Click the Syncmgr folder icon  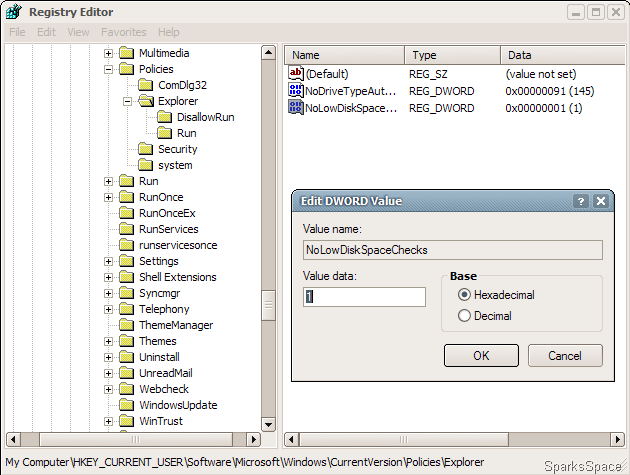pos(127,293)
